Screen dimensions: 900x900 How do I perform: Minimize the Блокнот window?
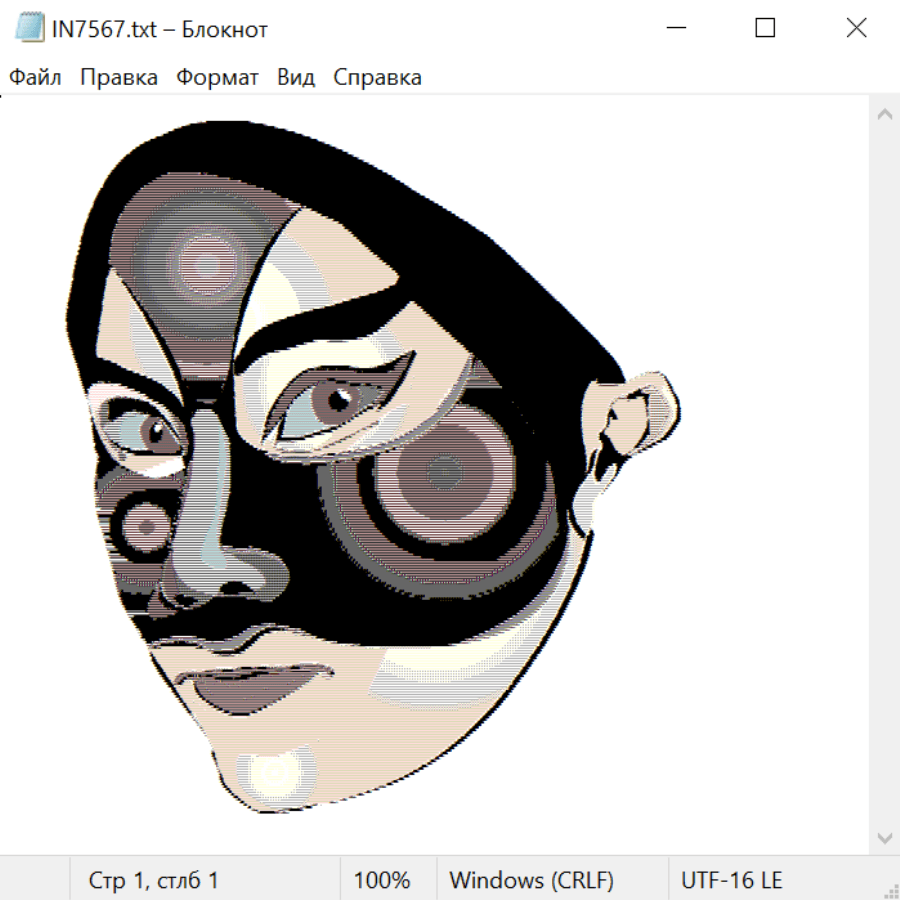674,29
